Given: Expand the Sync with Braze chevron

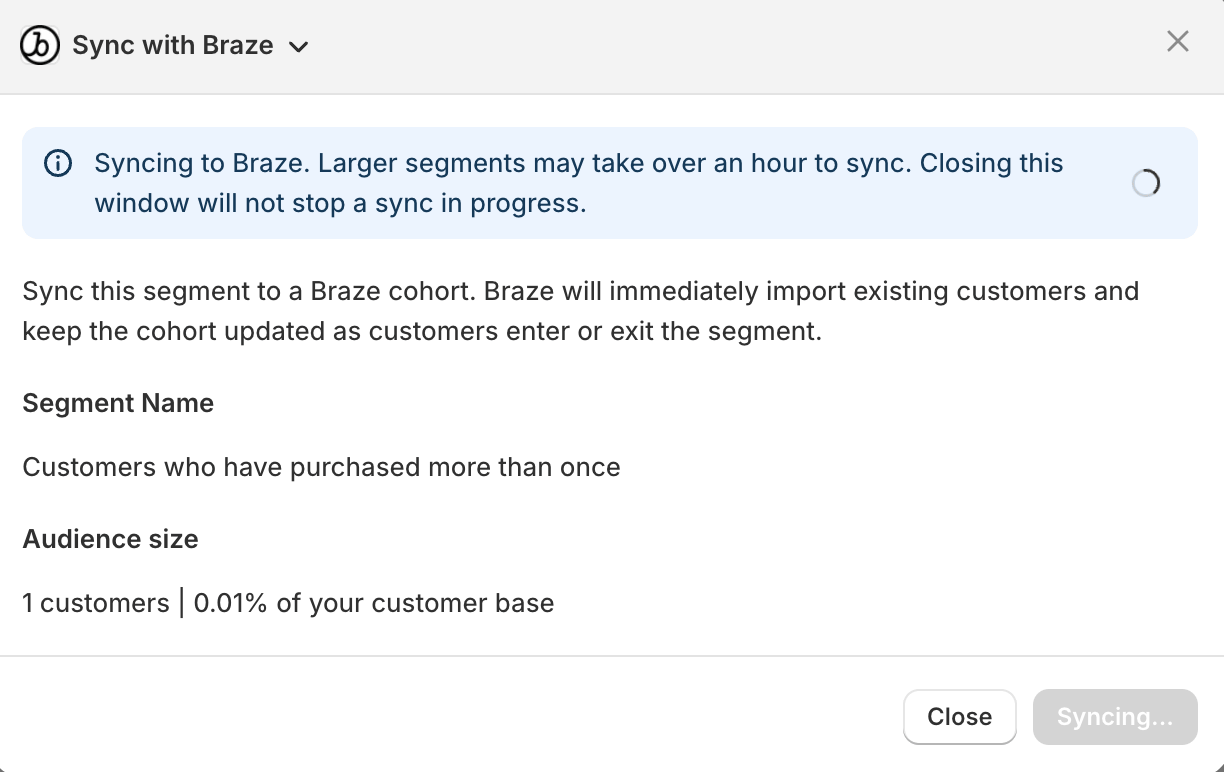Looking at the screenshot, I should (298, 47).
